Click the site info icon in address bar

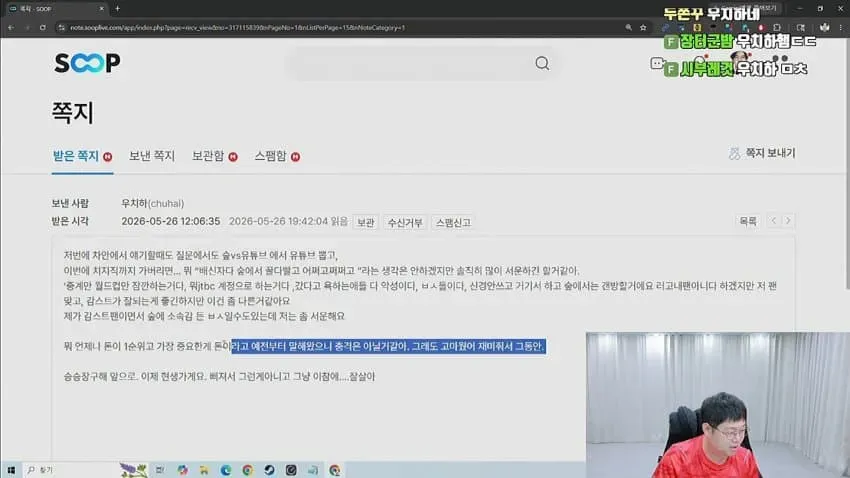pyautogui.click(x=61, y=28)
